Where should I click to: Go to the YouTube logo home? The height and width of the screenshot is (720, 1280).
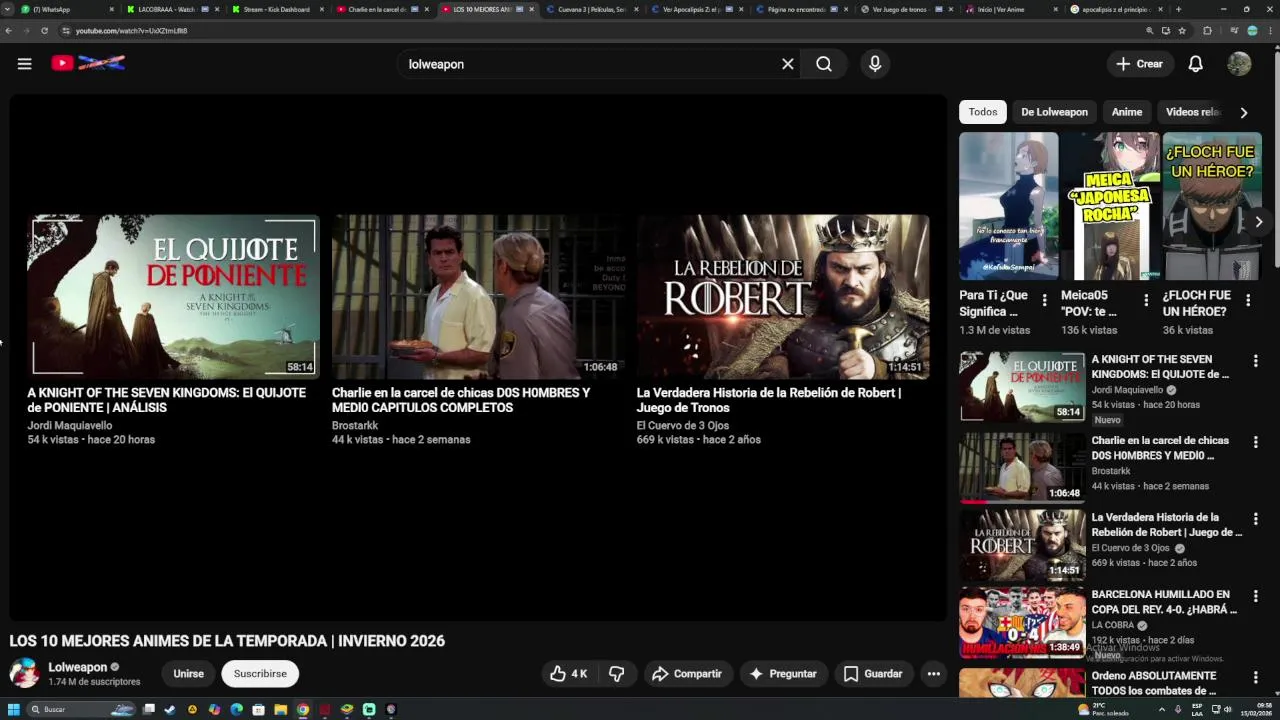tap(88, 63)
